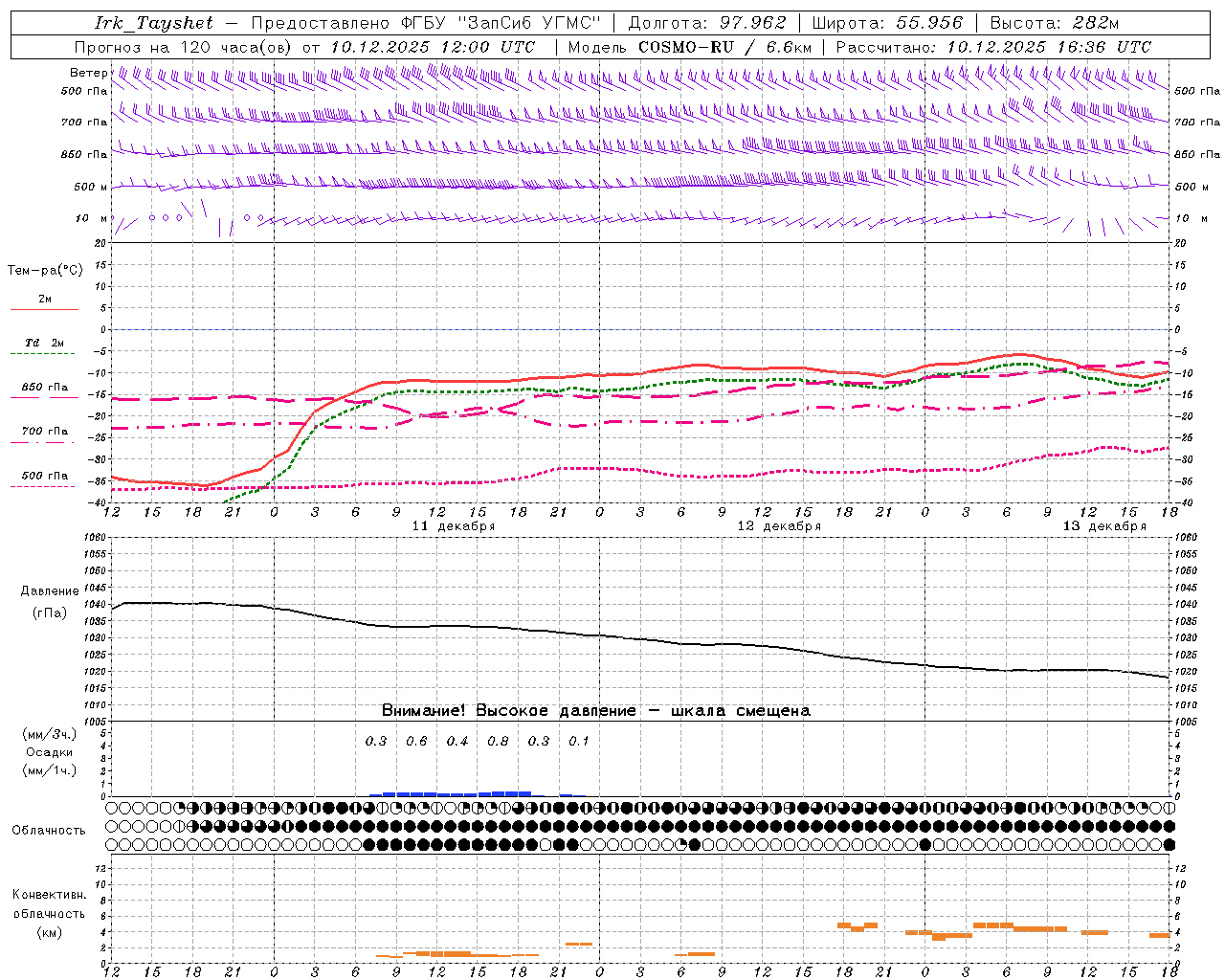Image resolution: width=1225 pixels, height=980 pixels.
Task: Click the "(мм/3ч.)" precipitation unit label
Action: (49, 734)
